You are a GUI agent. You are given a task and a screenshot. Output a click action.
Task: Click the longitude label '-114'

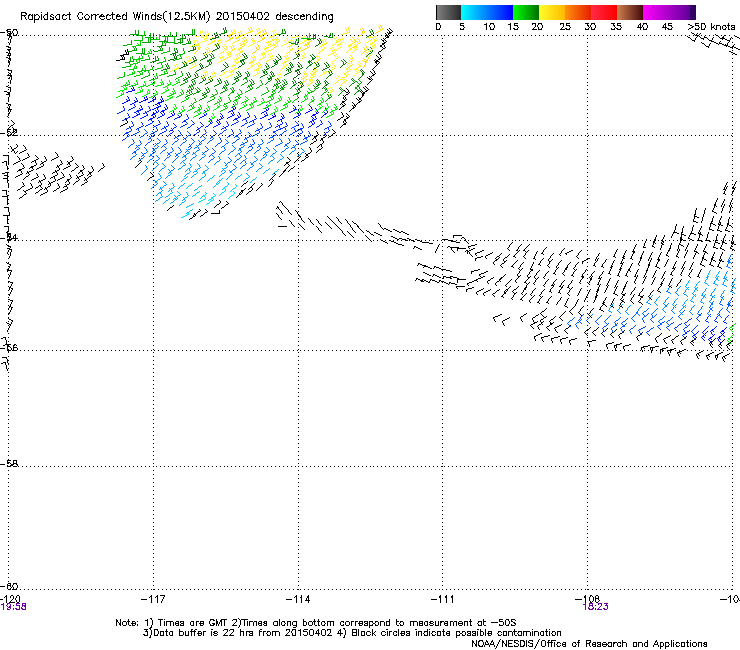point(298,599)
